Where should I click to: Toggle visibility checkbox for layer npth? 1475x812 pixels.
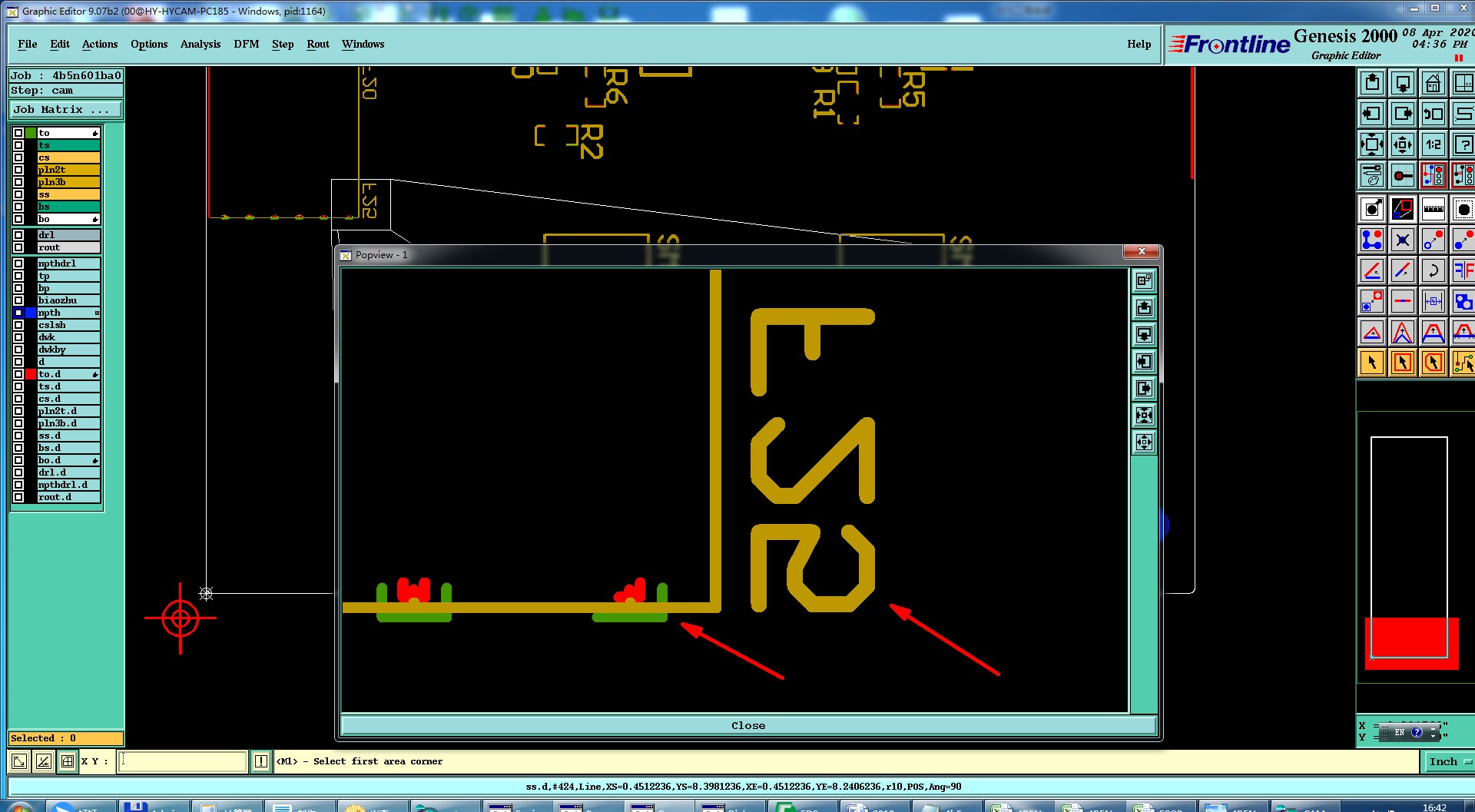pyautogui.click(x=18, y=313)
